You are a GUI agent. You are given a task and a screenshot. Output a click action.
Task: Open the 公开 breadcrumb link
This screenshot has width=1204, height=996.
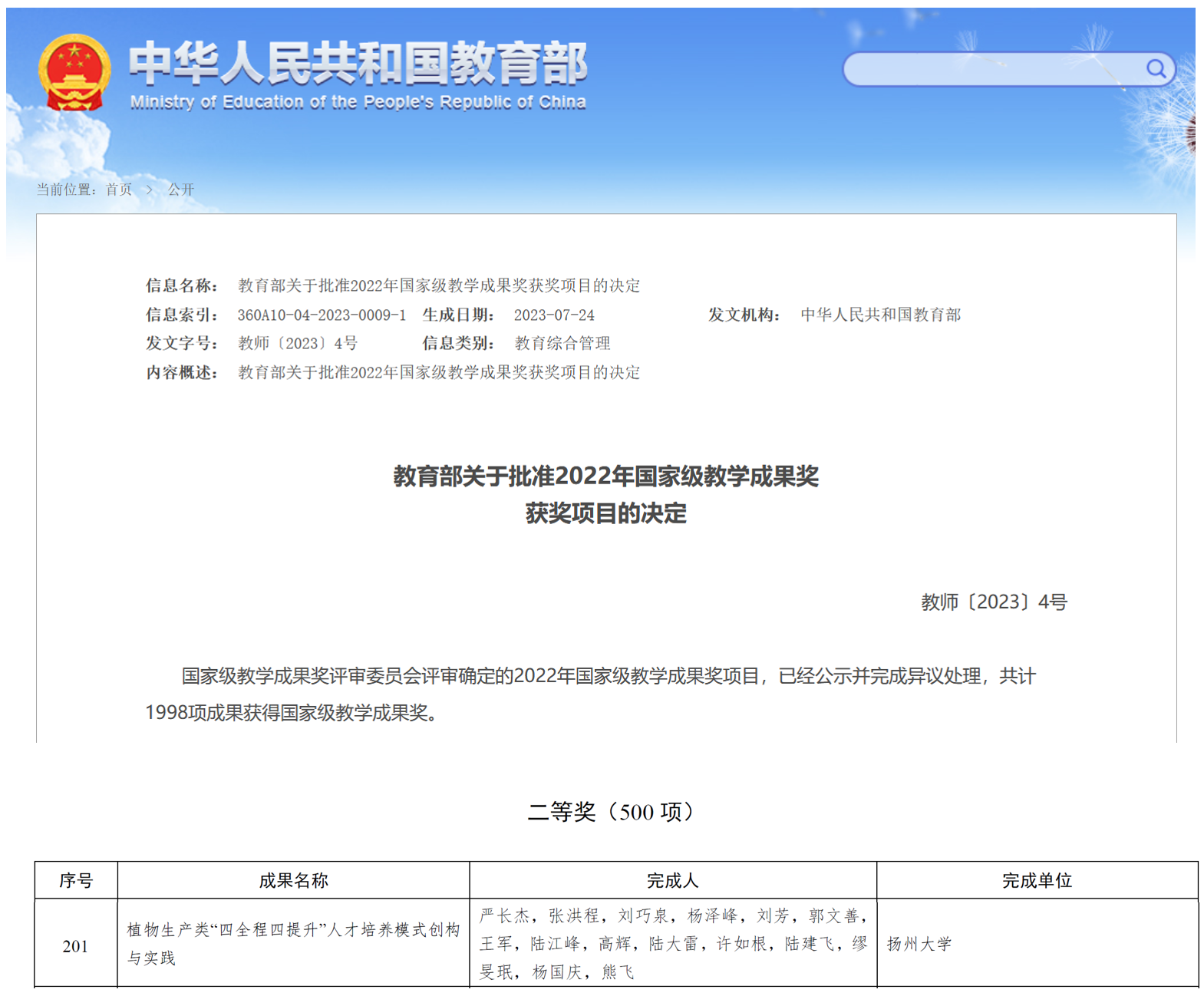pos(181,190)
